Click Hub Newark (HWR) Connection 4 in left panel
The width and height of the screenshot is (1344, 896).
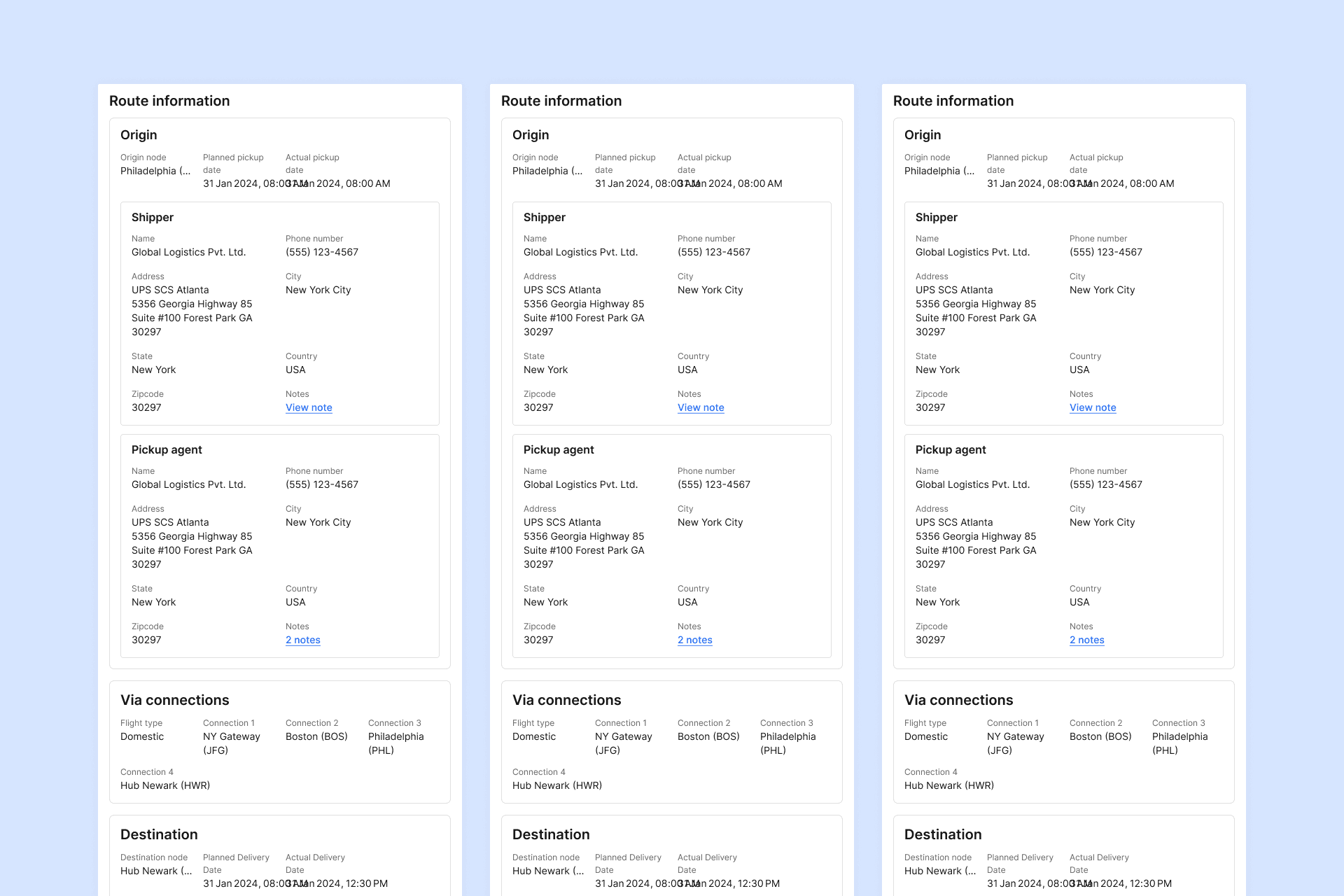tap(165, 785)
